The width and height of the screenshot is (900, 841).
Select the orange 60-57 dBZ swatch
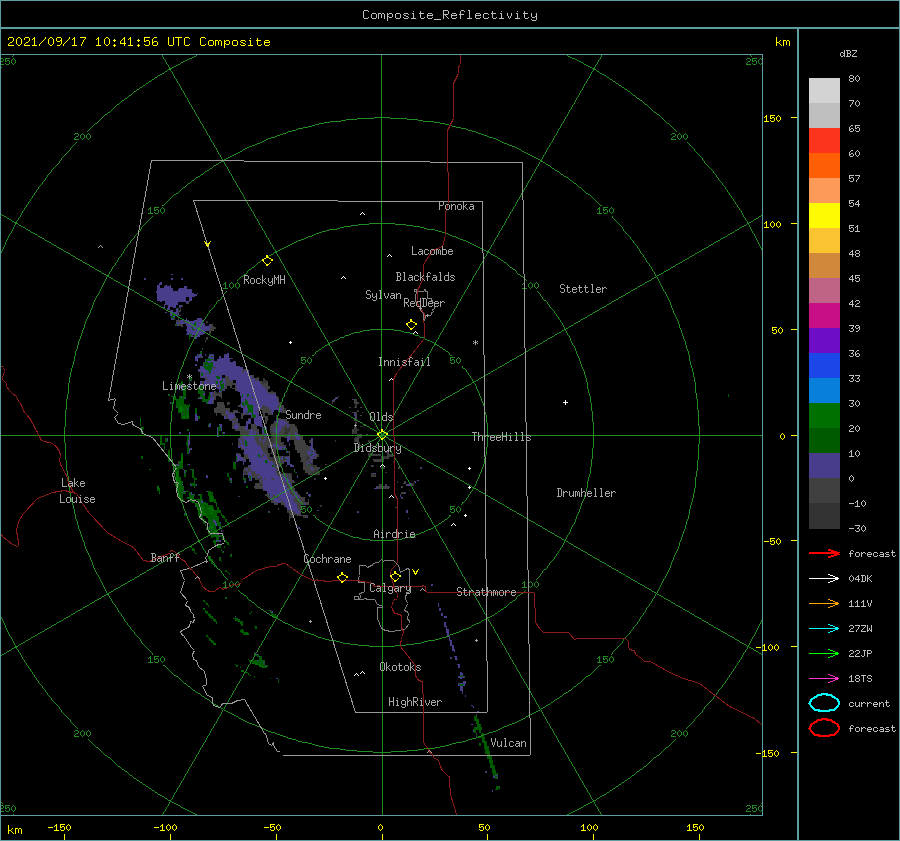(x=824, y=166)
